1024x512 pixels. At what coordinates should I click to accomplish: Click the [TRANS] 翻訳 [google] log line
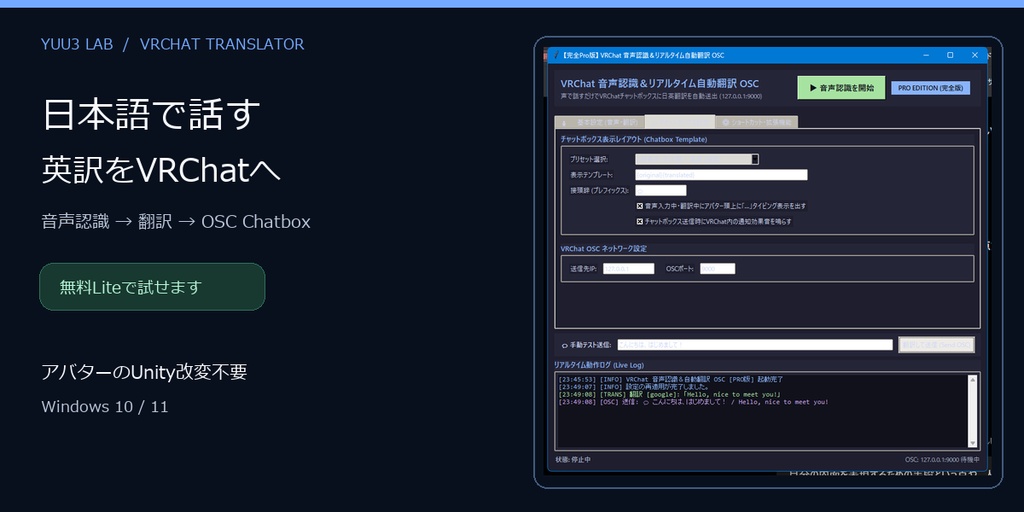[670, 394]
